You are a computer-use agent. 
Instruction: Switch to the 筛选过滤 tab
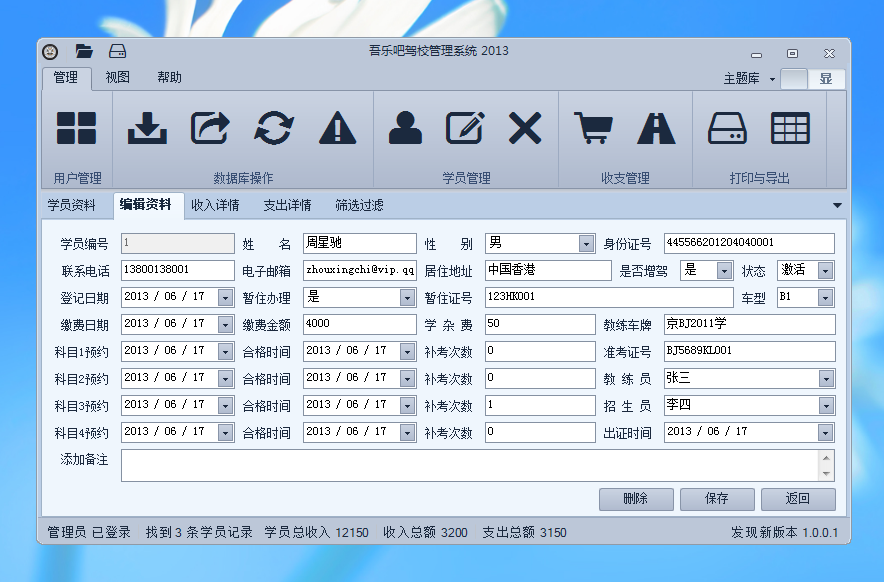coord(360,205)
